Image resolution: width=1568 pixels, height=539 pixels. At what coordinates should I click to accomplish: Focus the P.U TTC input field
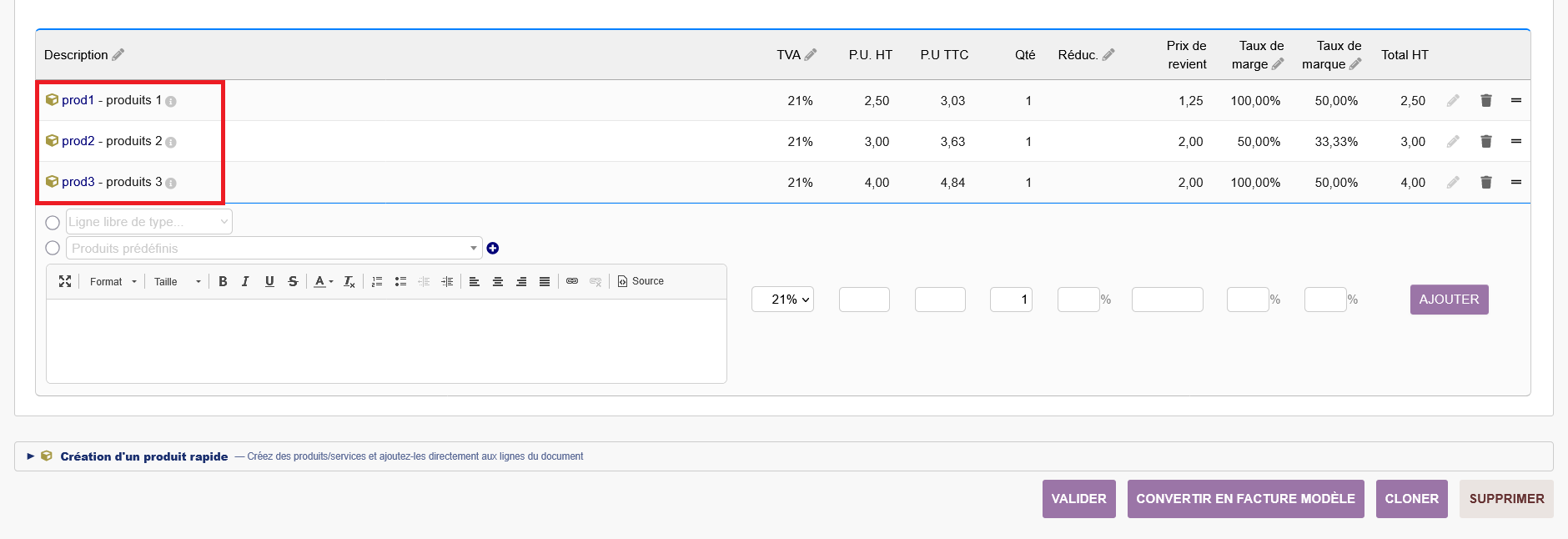[940, 300]
